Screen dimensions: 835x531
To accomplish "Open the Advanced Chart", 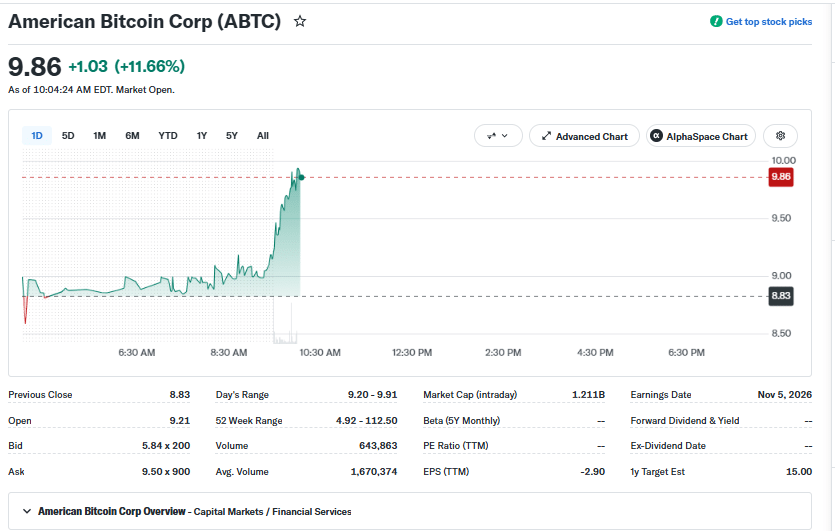I will click(x=584, y=136).
